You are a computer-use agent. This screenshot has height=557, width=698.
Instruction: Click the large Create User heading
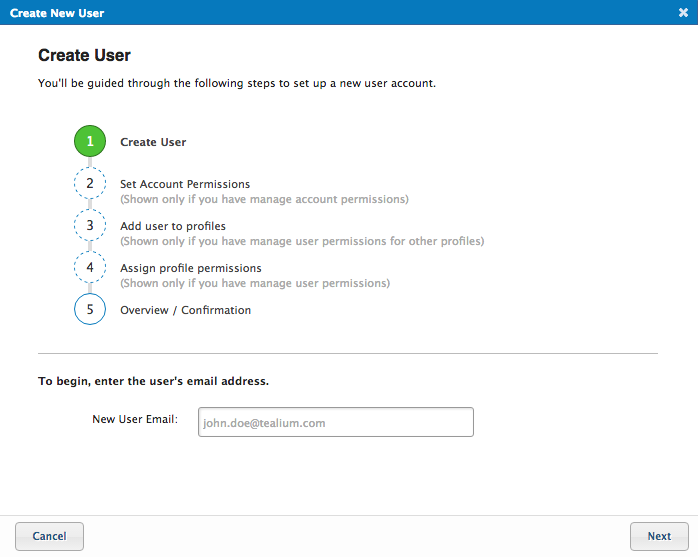tap(84, 55)
